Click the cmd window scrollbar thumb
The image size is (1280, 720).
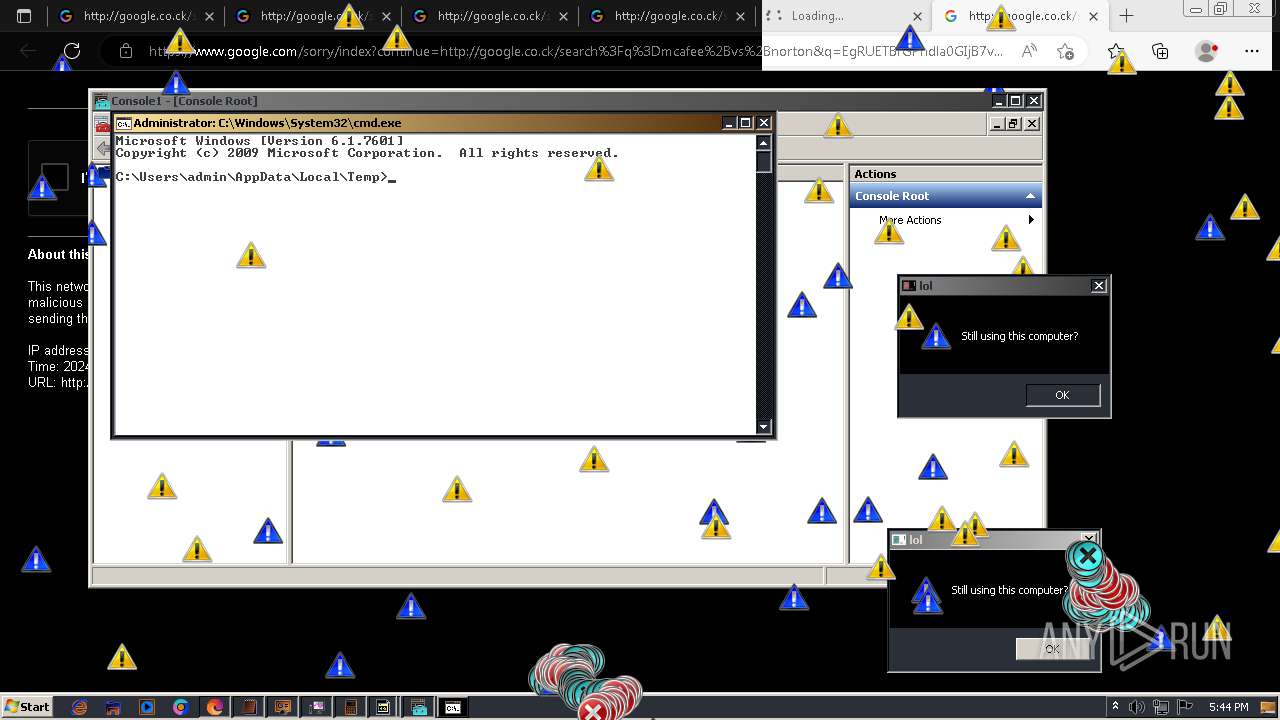764,162
